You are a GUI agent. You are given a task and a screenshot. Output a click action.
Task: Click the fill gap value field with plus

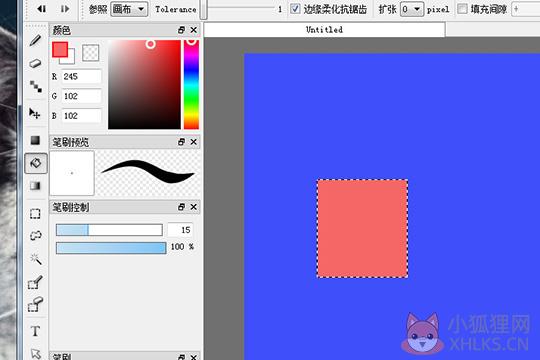coord(526,9)
